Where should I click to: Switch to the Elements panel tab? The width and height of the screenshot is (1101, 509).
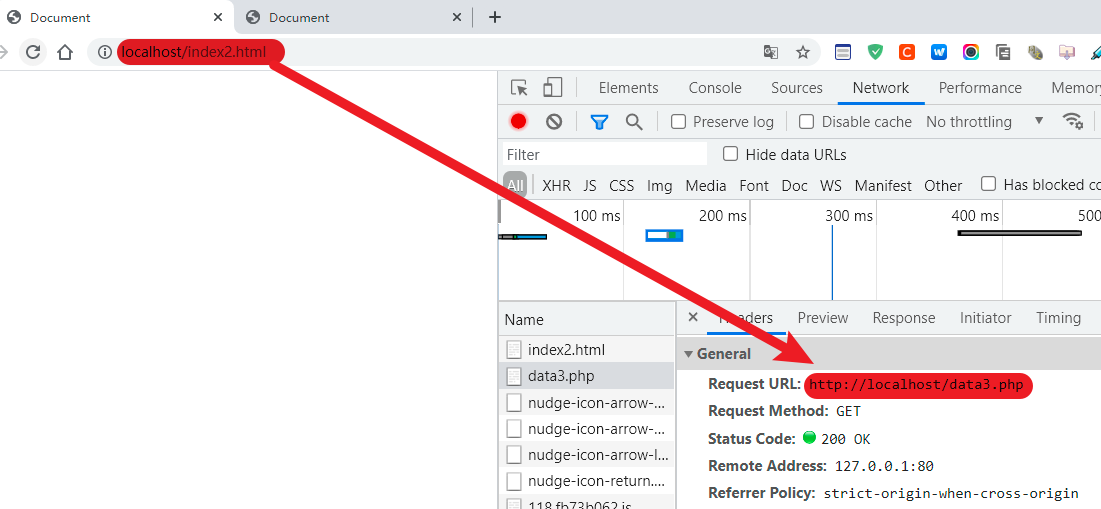628,88
